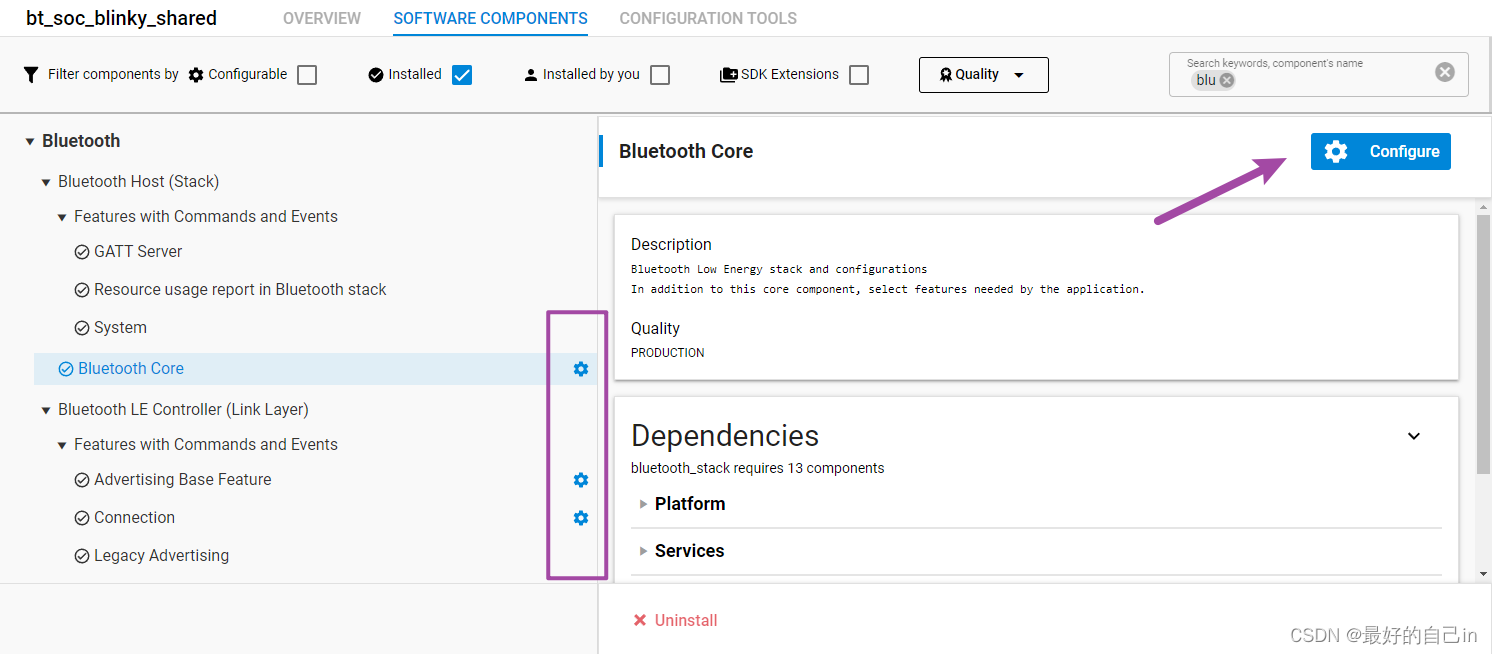Collapse the Dependencies section chevron
Image resolution: width=1492 pixels, height=654 pixels.
tap(1414, 436)
